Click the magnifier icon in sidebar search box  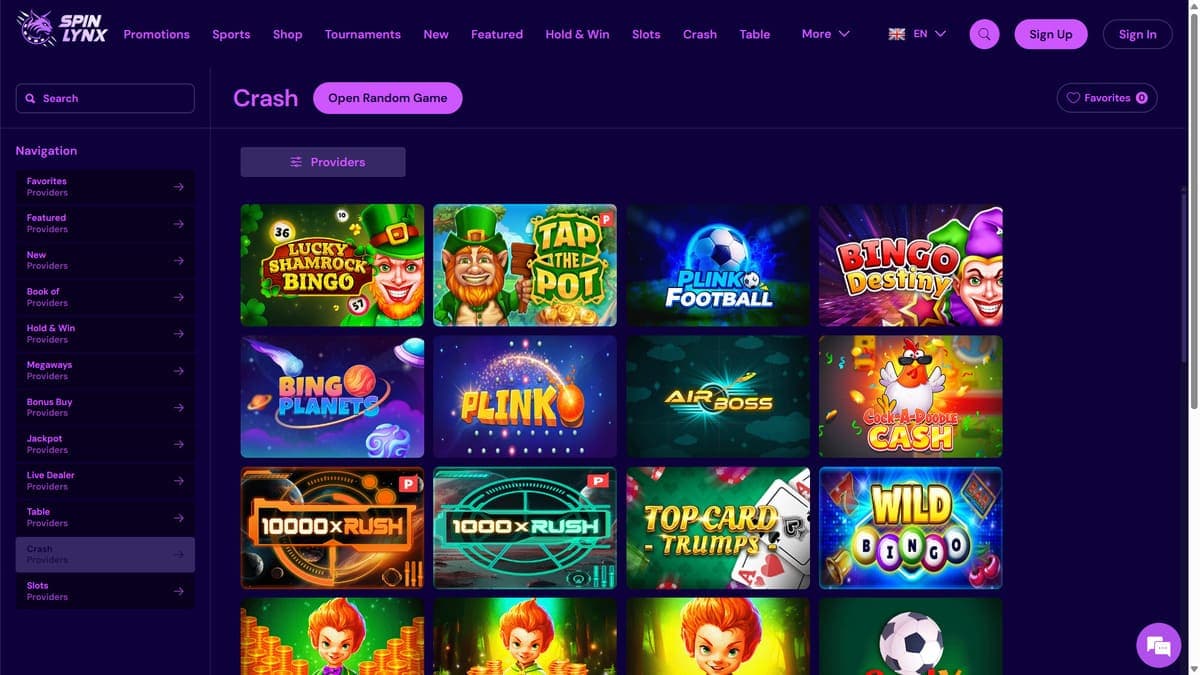31,98
